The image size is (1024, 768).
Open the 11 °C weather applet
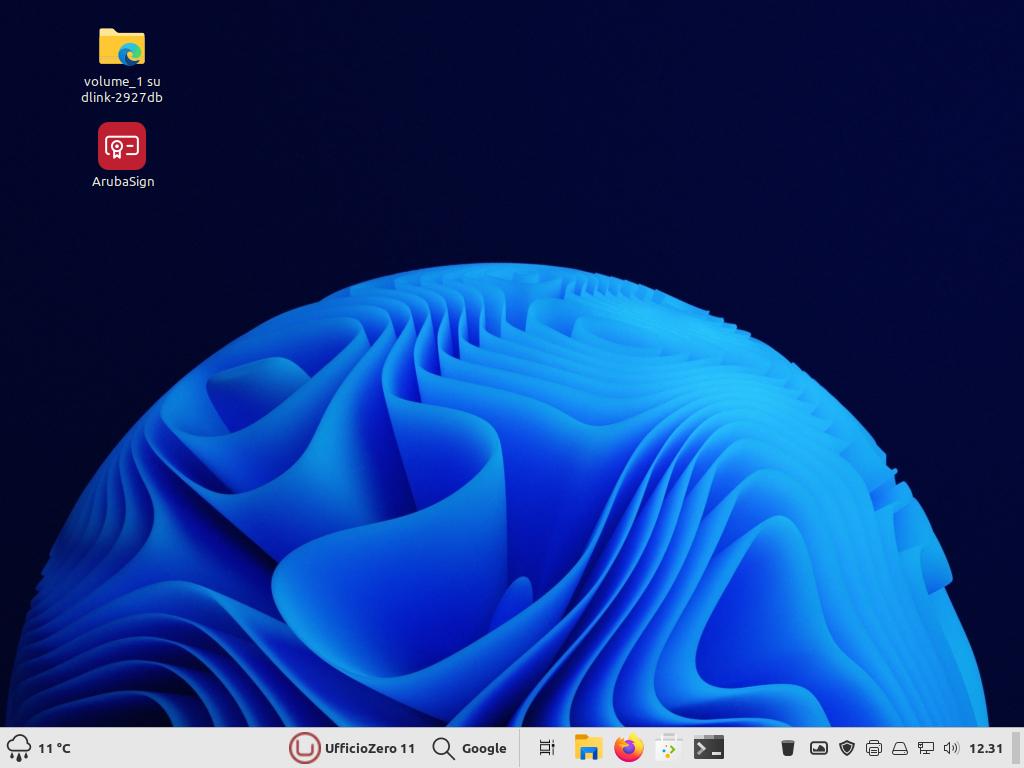pyautogui.click(x=54, y=747)
